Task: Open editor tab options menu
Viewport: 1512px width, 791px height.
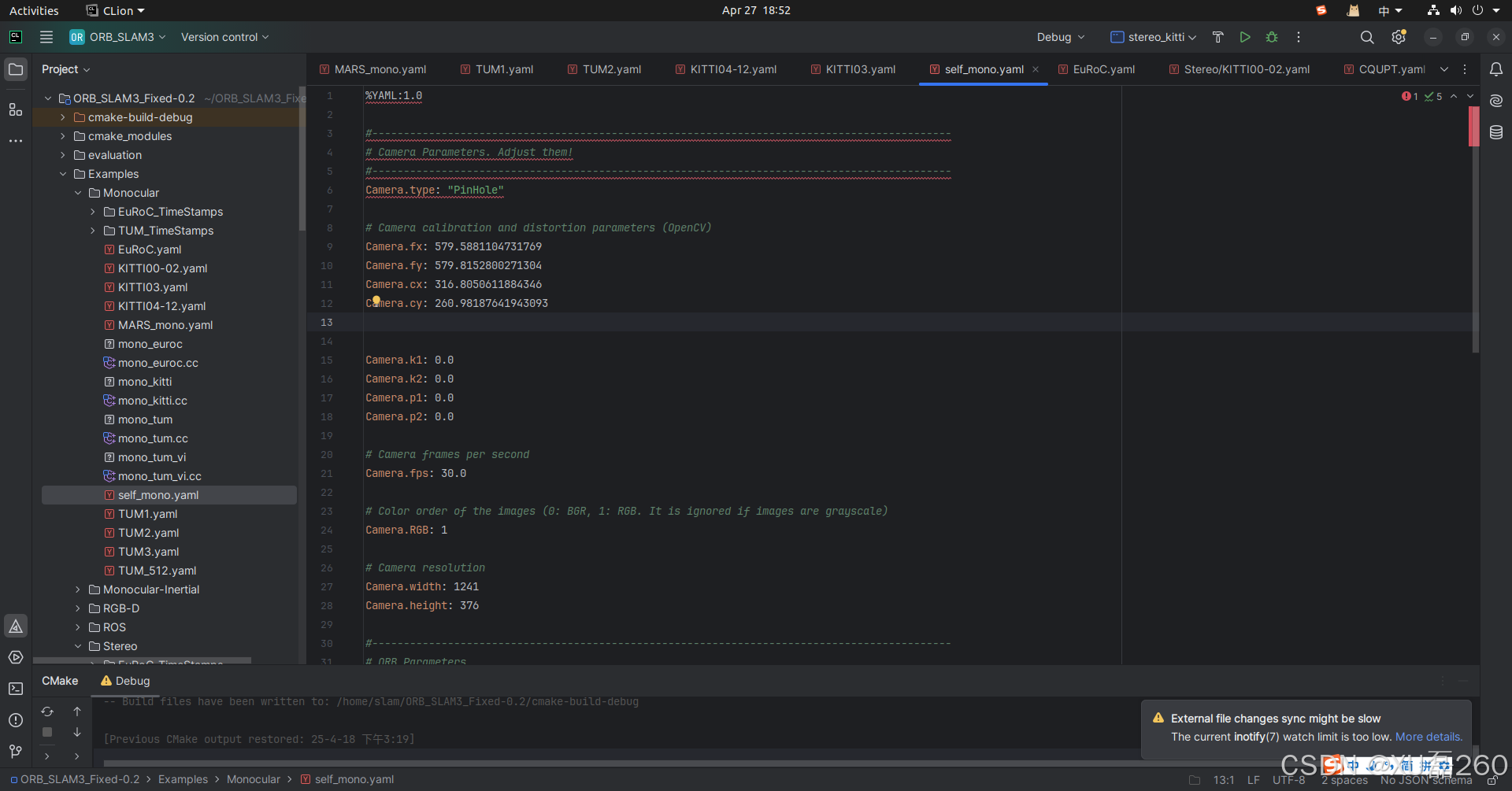Action: 1465,69
